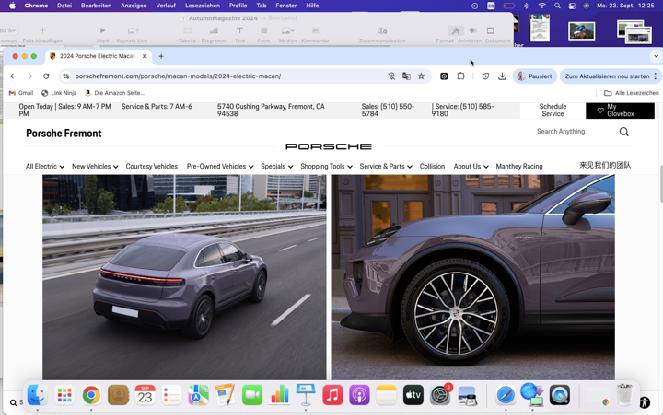Click the Collision nav link
The image size is (663, 415).
pos(432,166)
